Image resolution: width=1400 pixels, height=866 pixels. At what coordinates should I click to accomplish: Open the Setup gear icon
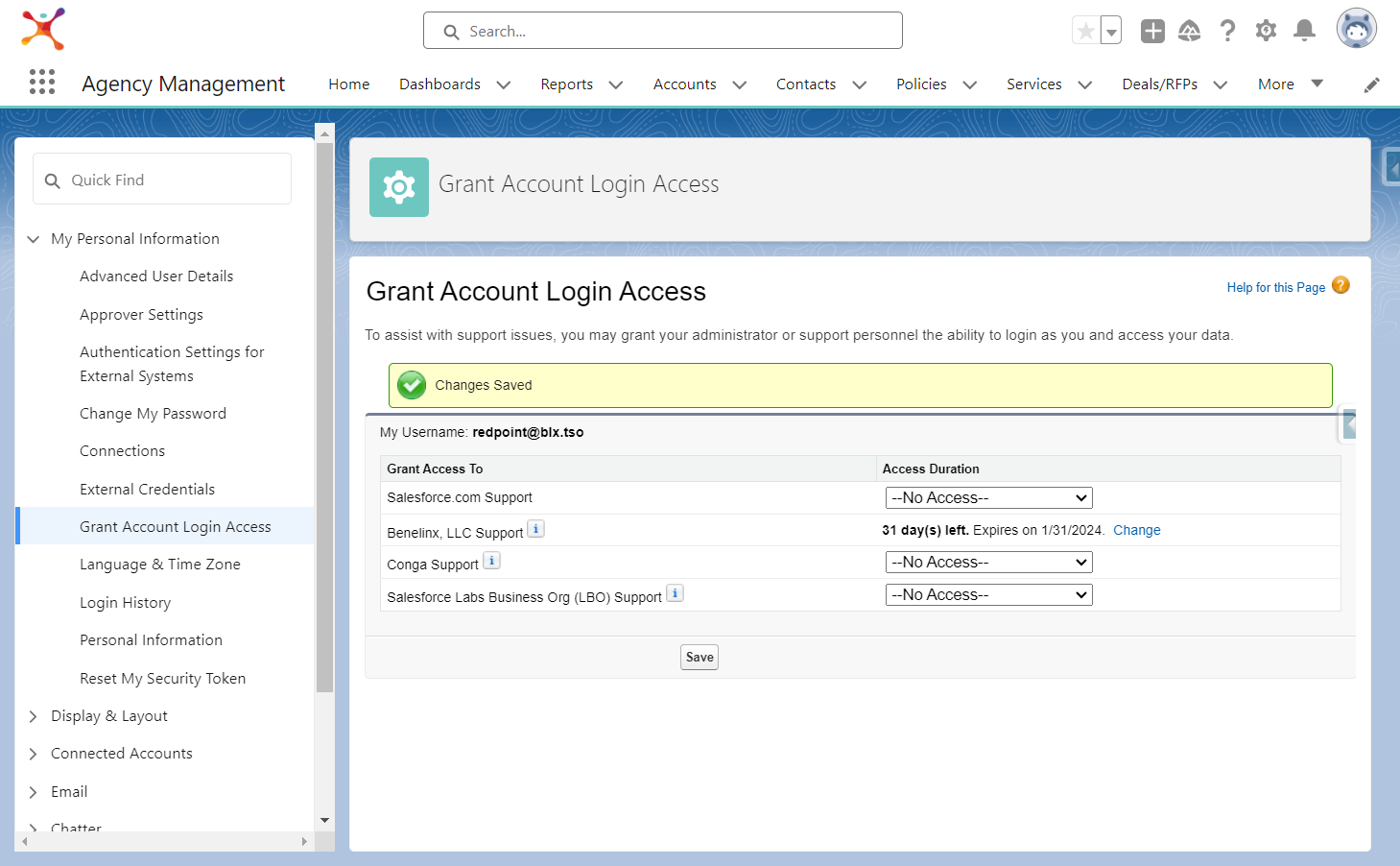coord(1266,31)
